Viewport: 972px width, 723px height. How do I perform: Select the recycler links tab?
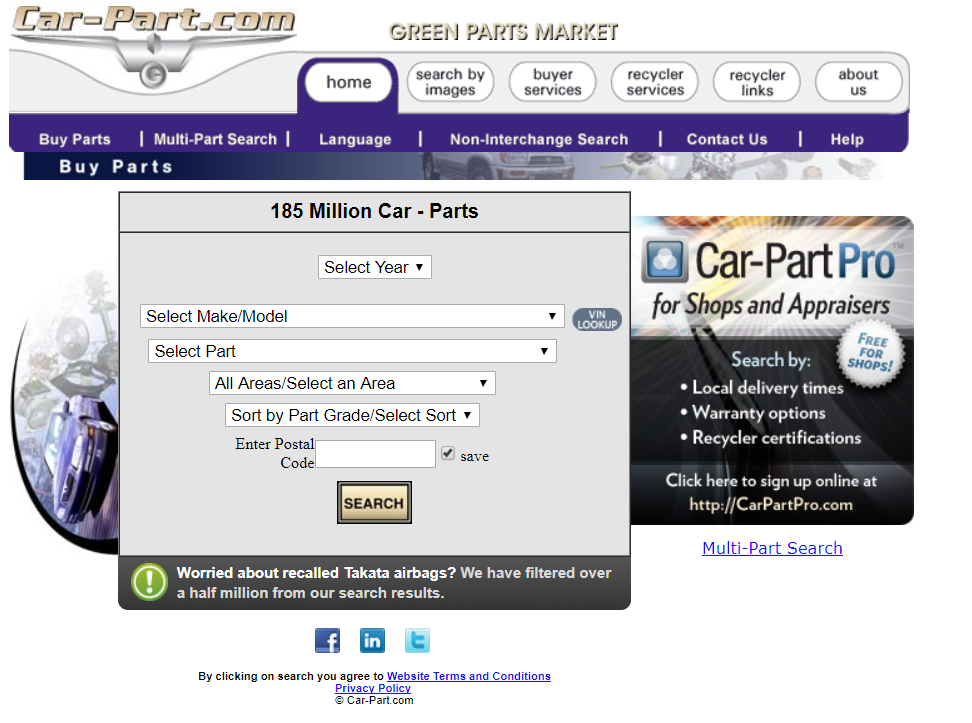point(757,82)
